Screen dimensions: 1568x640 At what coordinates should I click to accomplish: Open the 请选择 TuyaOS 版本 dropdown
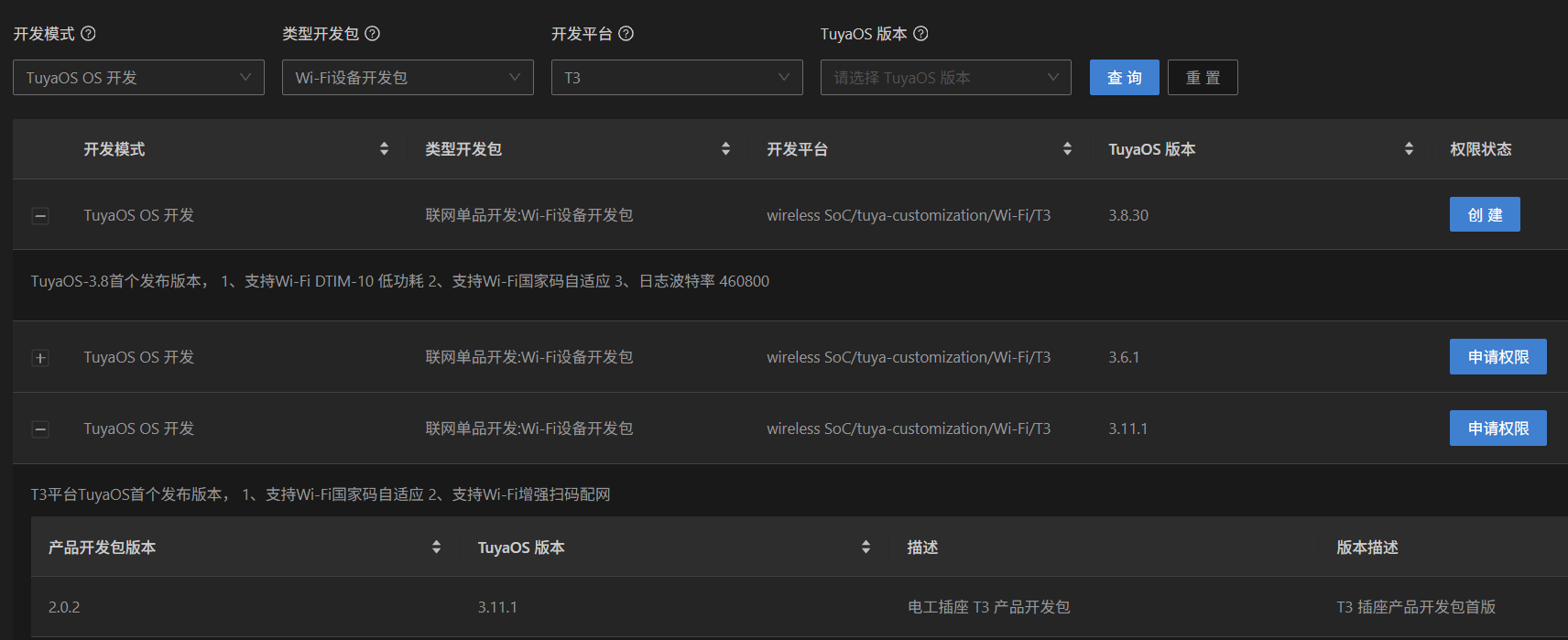946,78
